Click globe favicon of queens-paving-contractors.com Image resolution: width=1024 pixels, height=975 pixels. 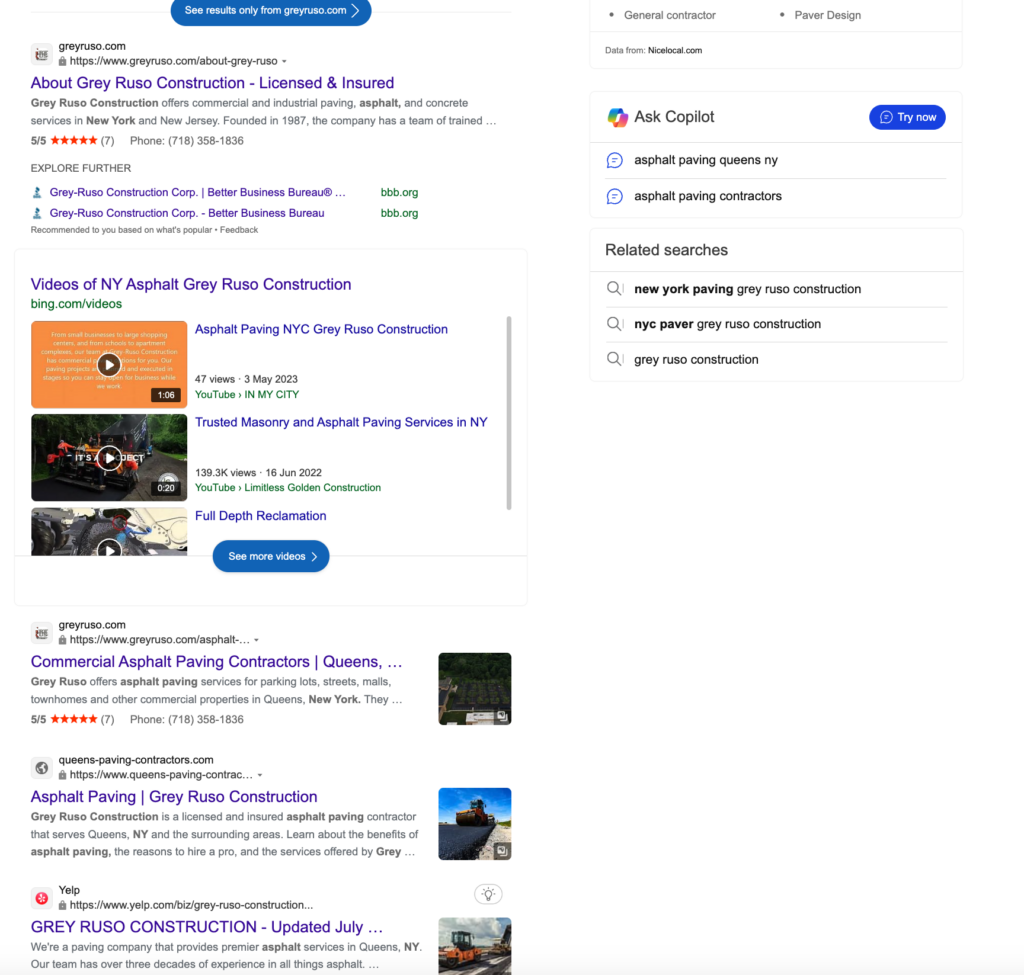[x=42, y=768]
